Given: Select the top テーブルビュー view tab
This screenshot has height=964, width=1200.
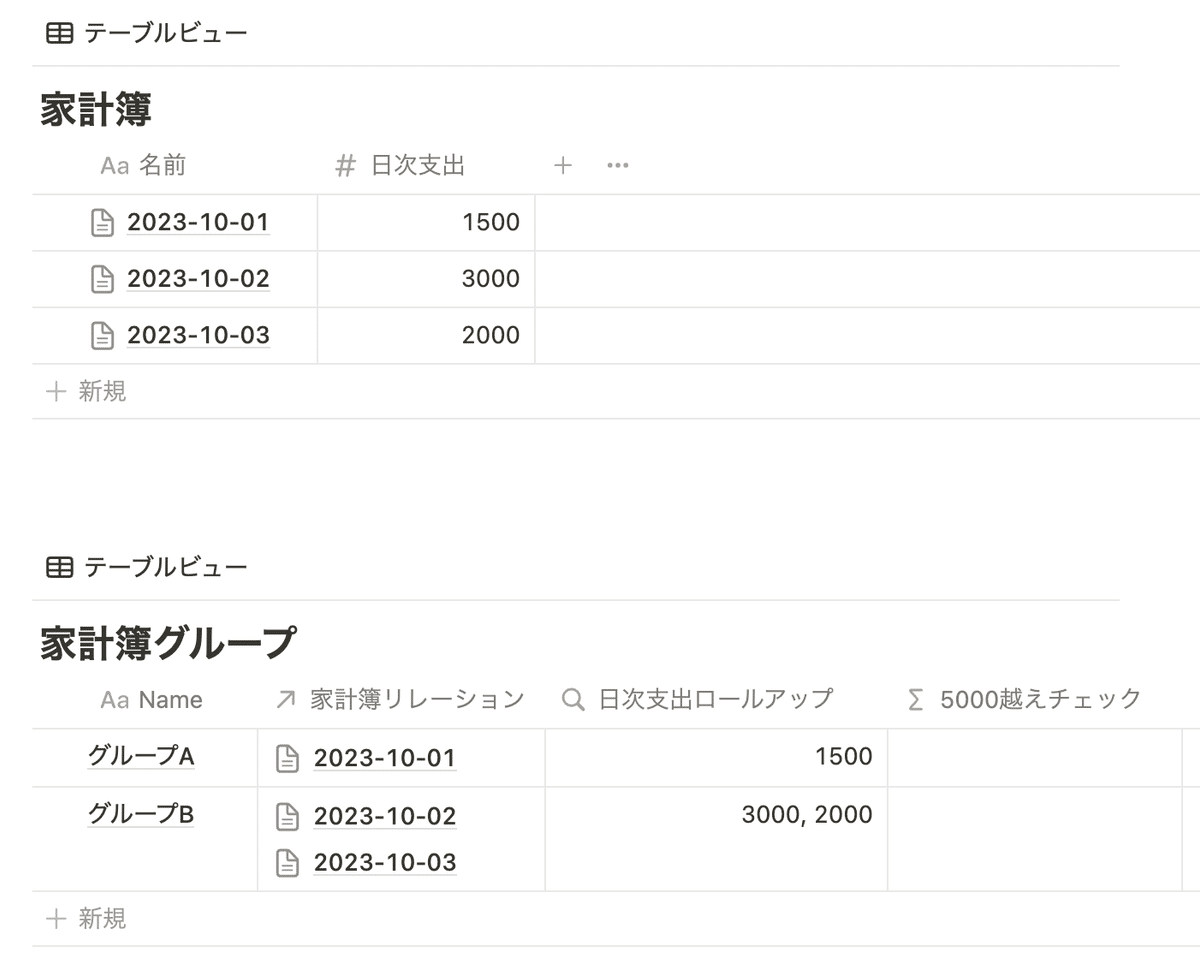Looking at the screenshot, I should pos(147,33).
